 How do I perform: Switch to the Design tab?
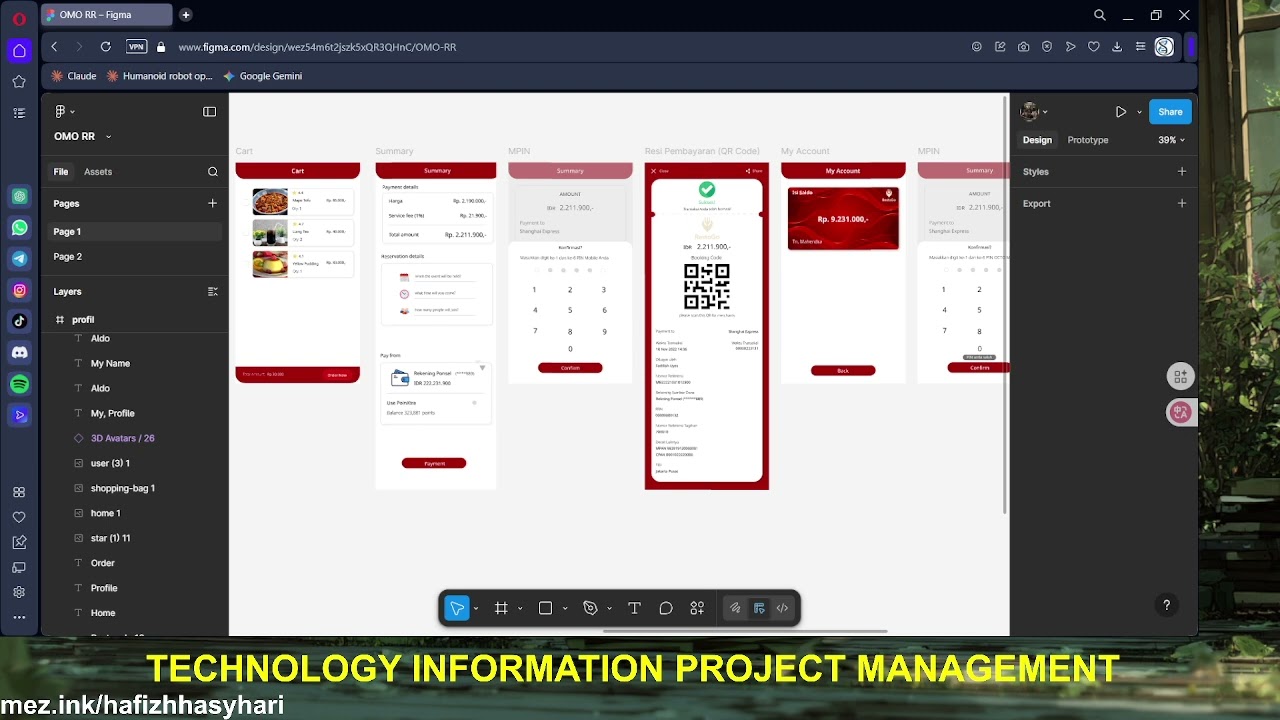pyautogui.click(x=1037, y=140)
